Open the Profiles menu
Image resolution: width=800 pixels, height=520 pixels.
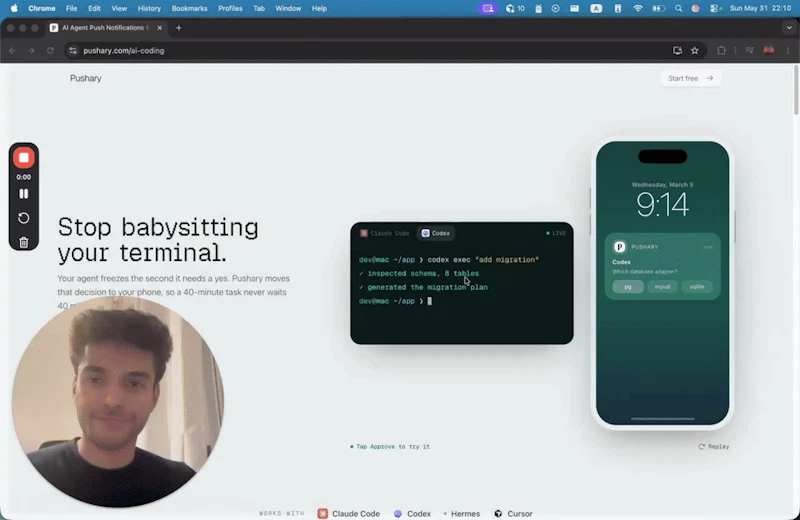click(x=230, y=8)
